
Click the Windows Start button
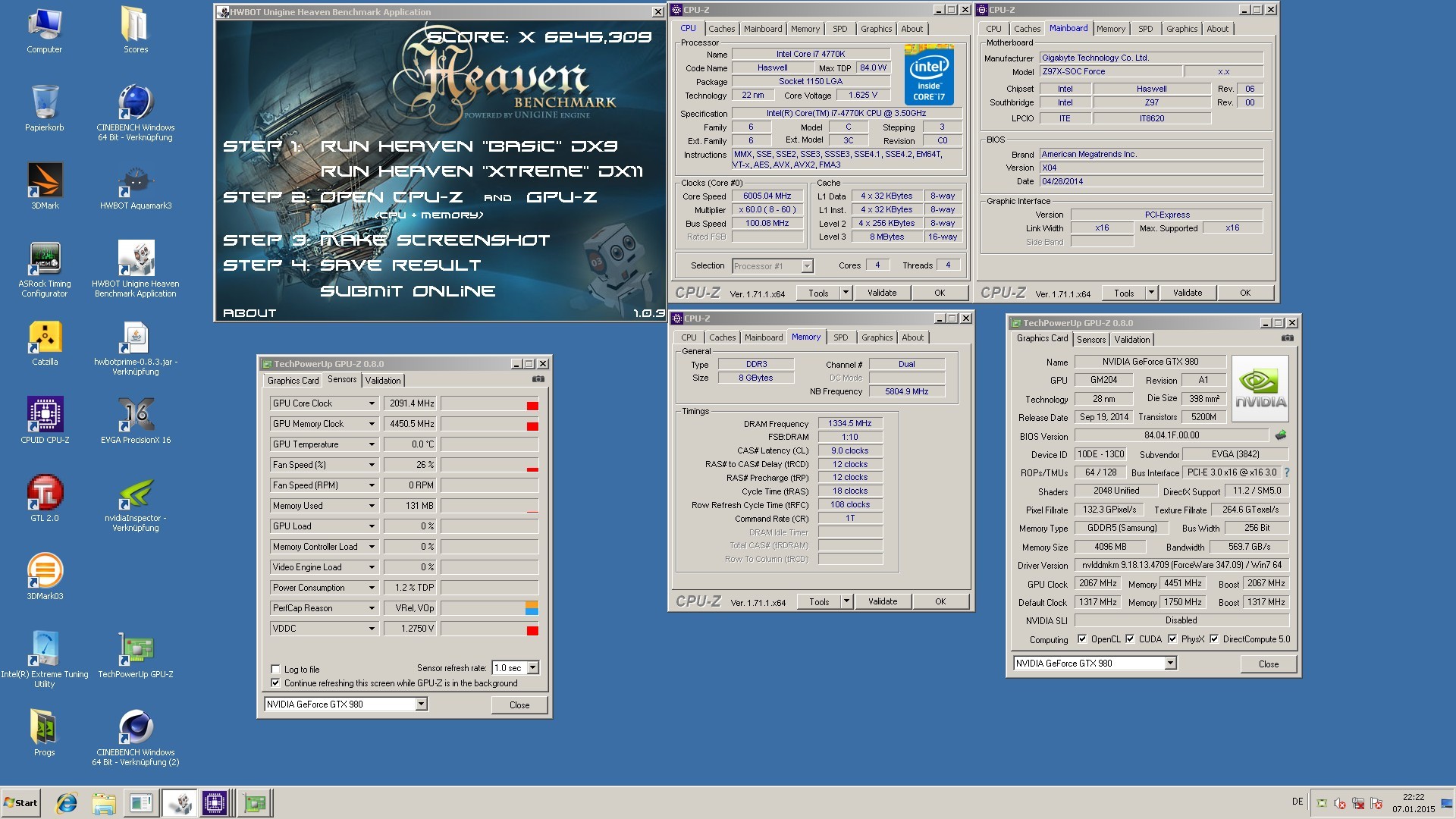tap(21, 803)
